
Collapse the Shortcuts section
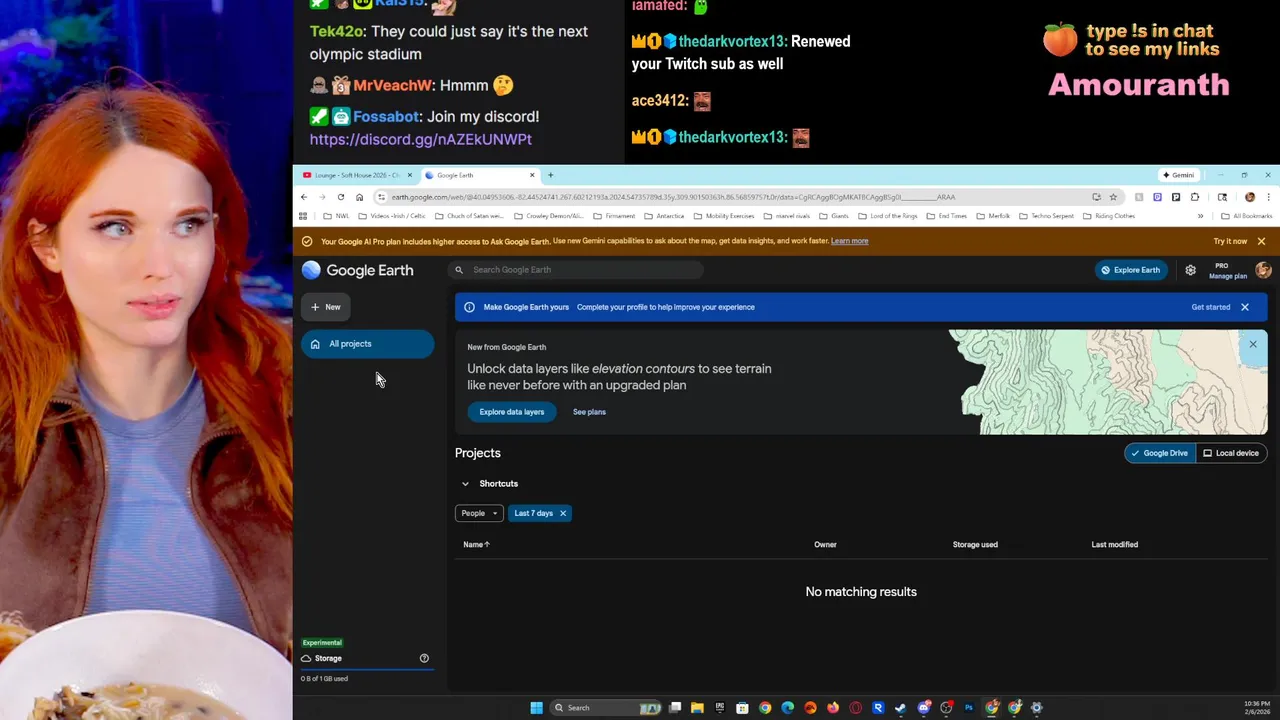[x=465, y=484]
